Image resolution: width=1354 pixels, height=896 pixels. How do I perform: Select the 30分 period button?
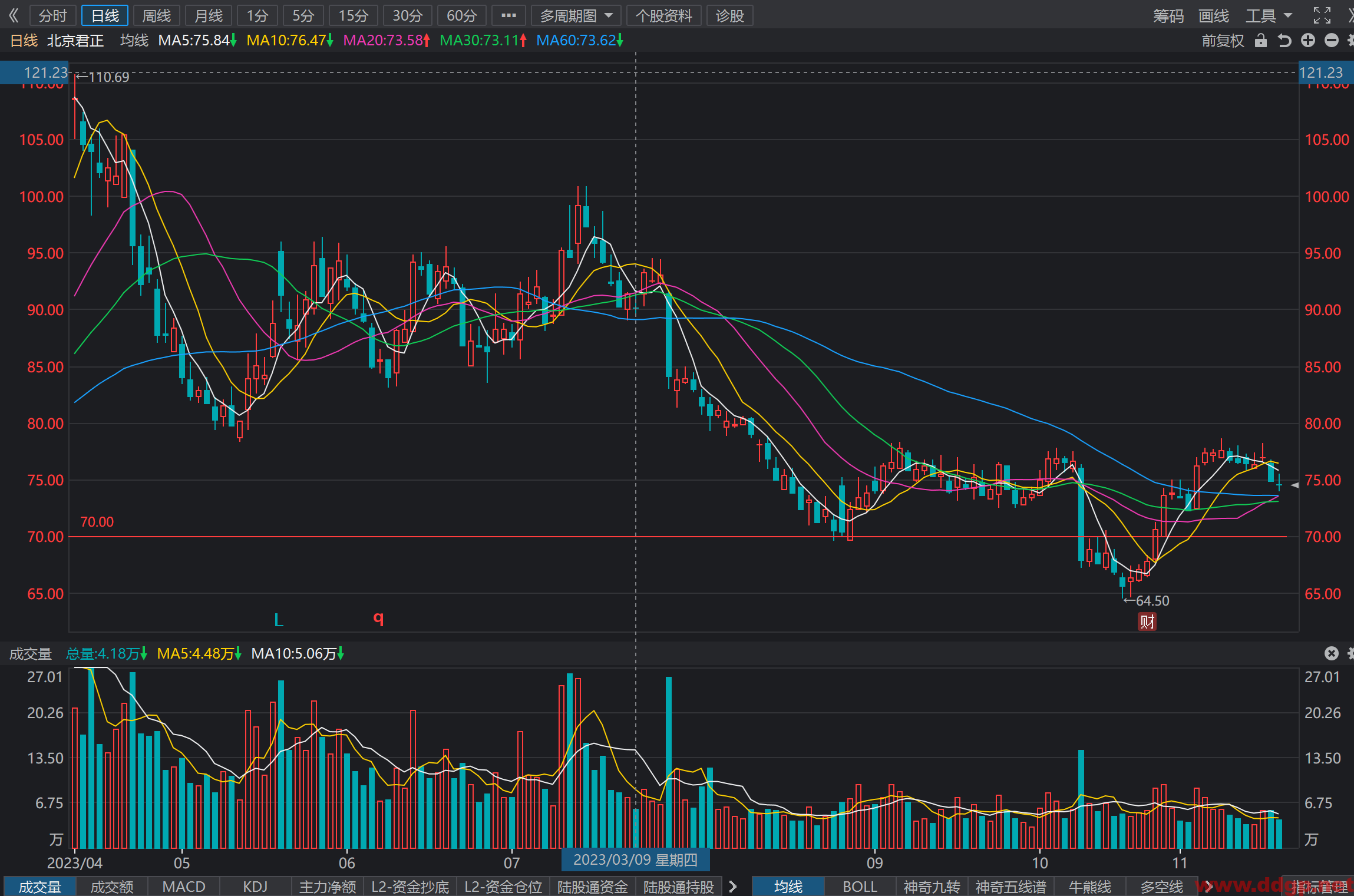point(407,16)
